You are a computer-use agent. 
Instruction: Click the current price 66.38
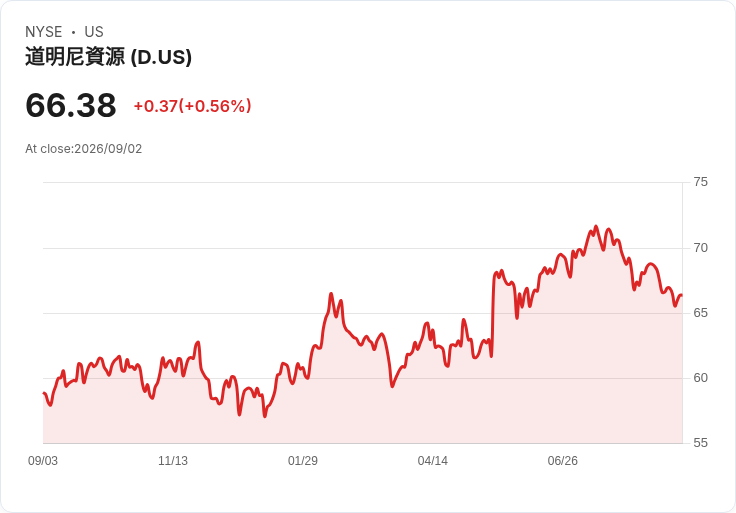tap(71, 105)
